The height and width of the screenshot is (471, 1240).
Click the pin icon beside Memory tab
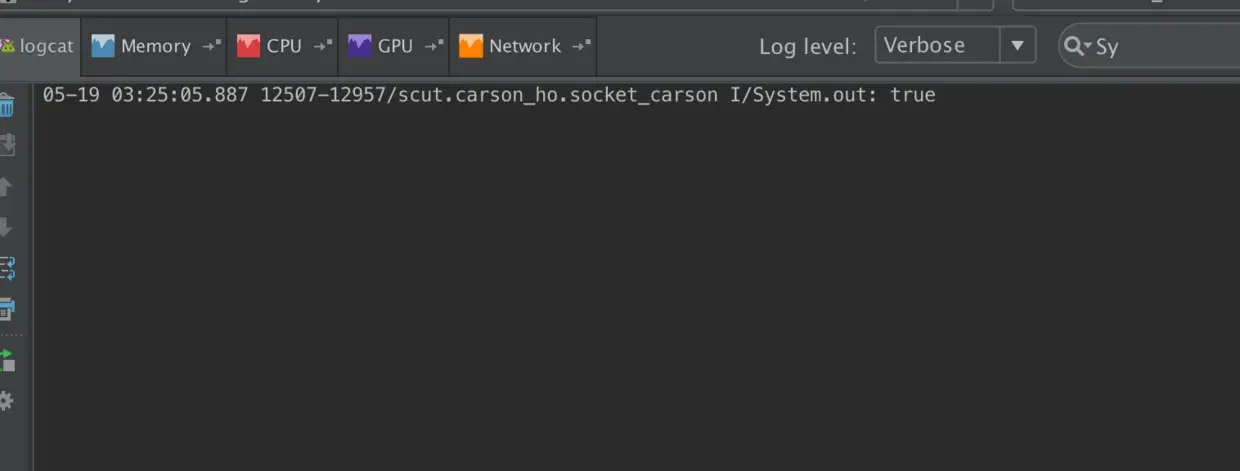click(x=211, y=46)
